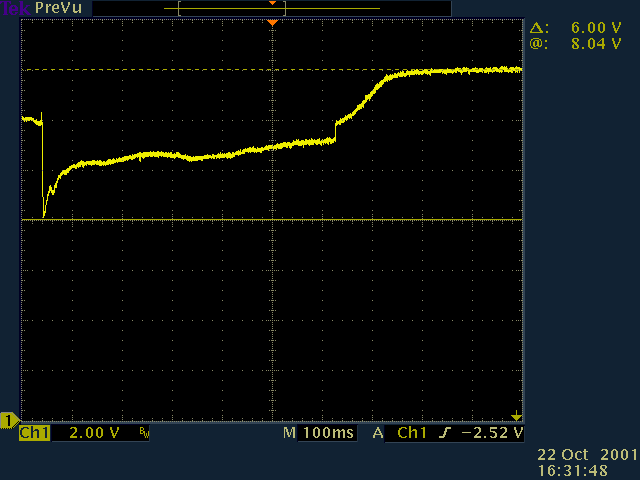Click the trigger level arrow at bottom right

tap(516, 415)
